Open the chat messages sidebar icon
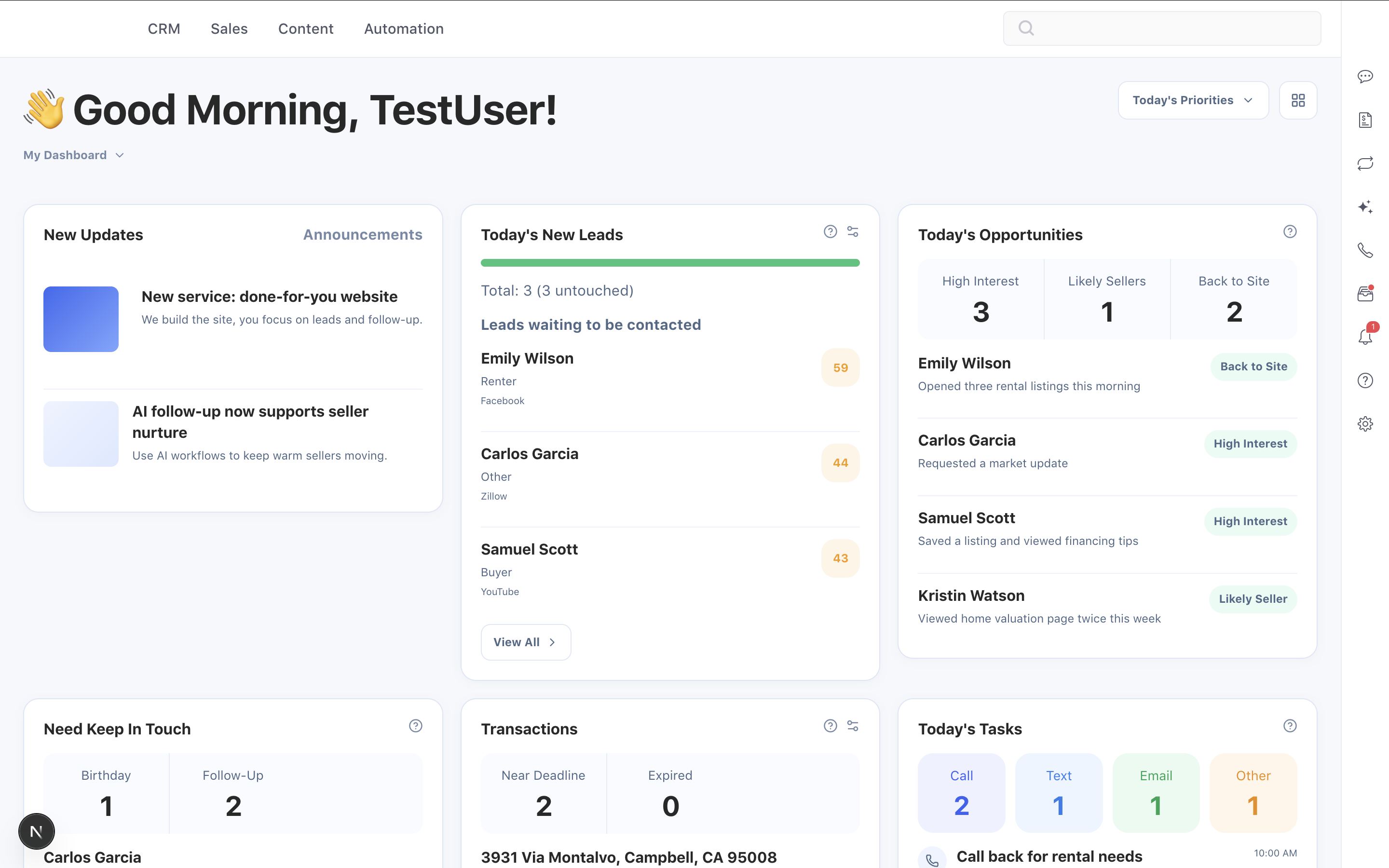Viewport: 1389px width, 868px height. tap(1365, 76)
